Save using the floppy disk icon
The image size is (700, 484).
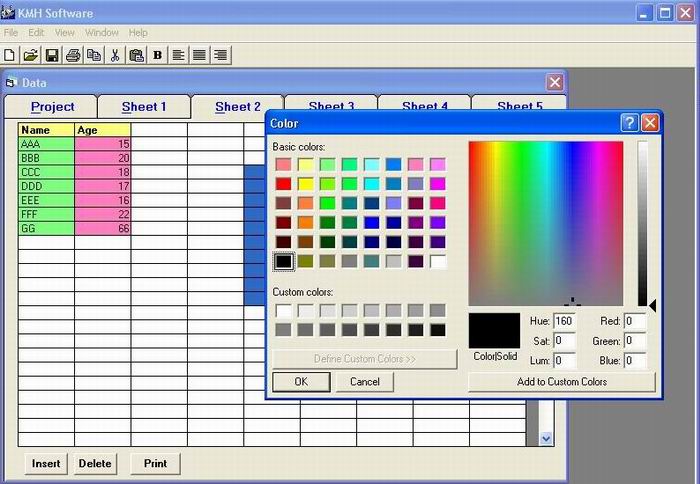(52, 55)
